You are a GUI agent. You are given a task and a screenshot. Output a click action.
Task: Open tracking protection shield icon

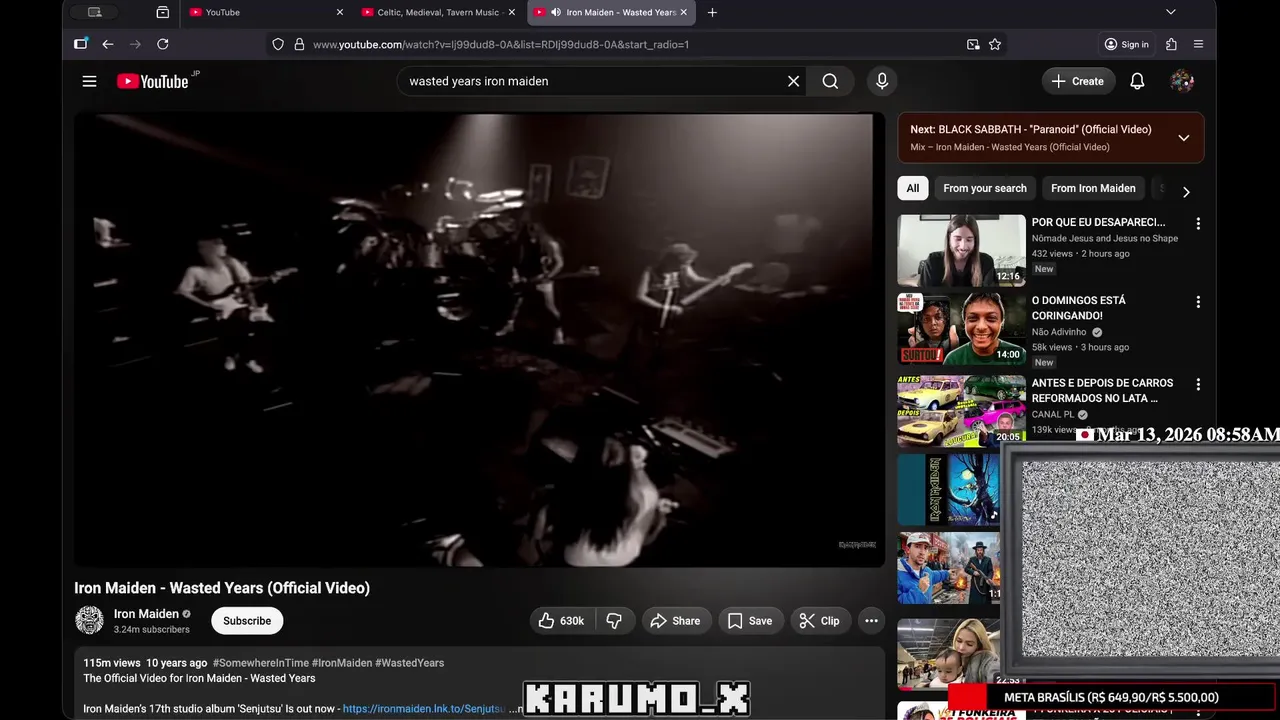click(278, 44)
